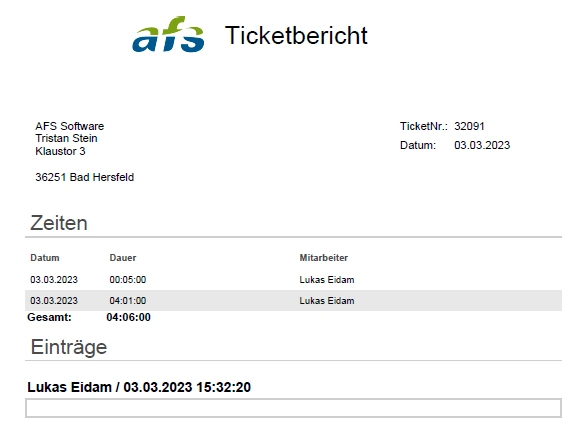
Task: Click the Gesamt total 04:06:00
Action: tap(128, 317)
